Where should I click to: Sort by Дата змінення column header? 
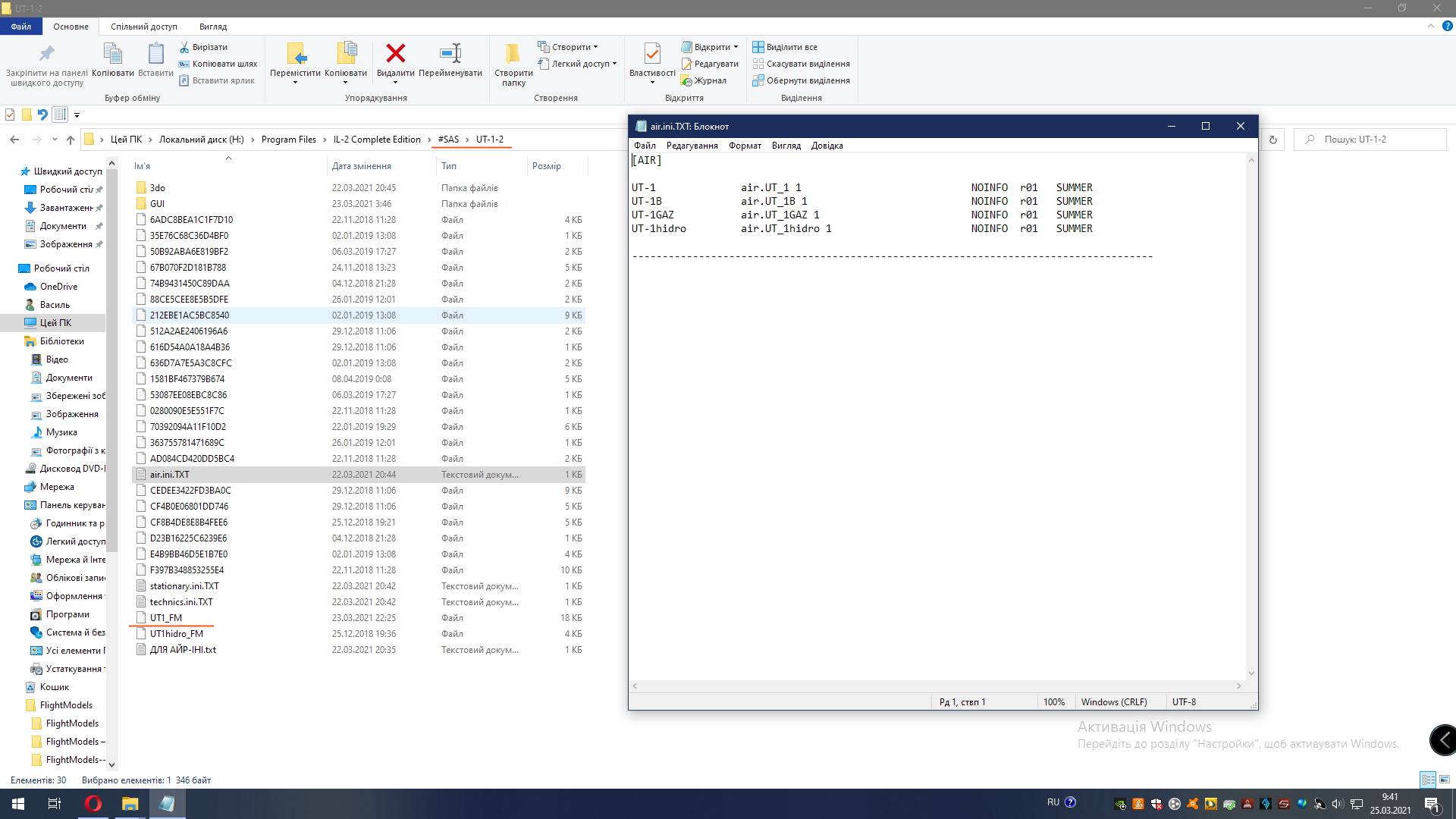[361, 166]
